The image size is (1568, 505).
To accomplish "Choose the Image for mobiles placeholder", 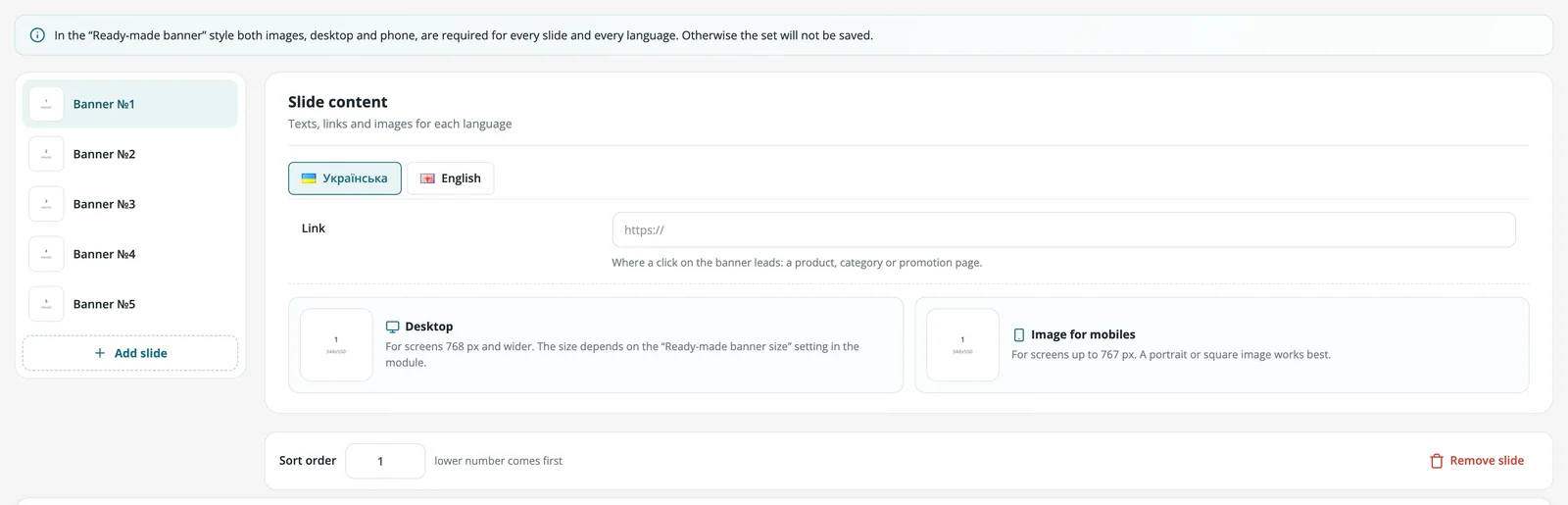I will (962, 345).
